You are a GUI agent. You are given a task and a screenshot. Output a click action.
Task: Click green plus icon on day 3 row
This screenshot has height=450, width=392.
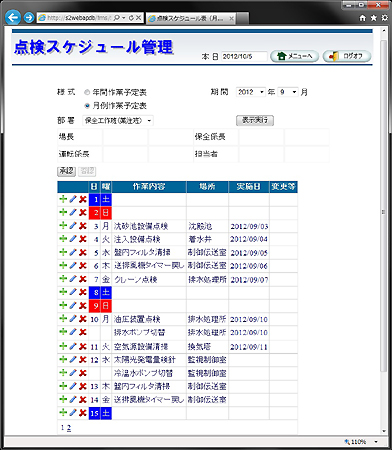(63, 226)
